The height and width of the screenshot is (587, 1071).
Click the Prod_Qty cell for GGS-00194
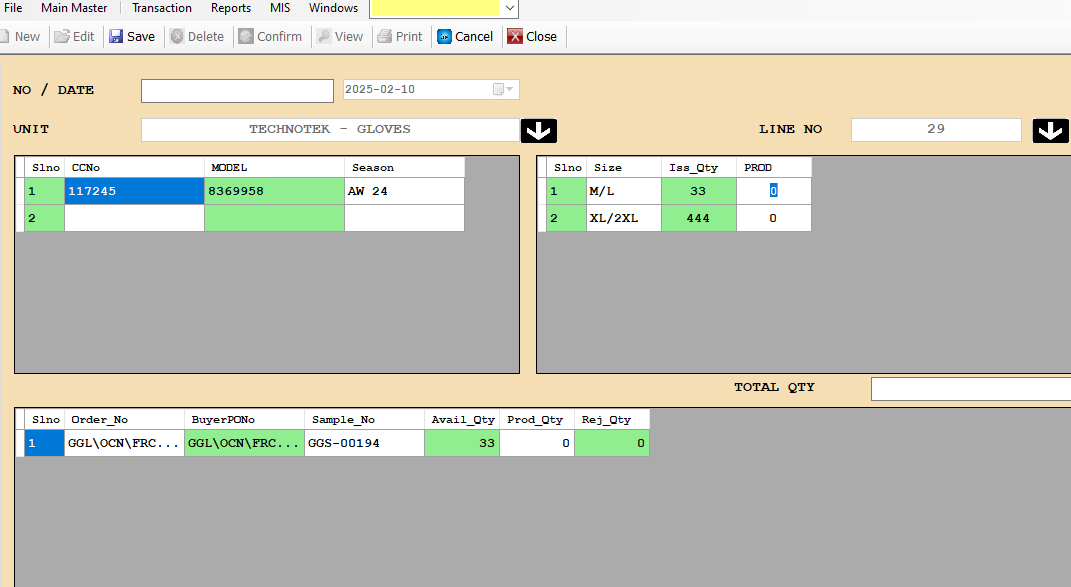tap(537, 443)
